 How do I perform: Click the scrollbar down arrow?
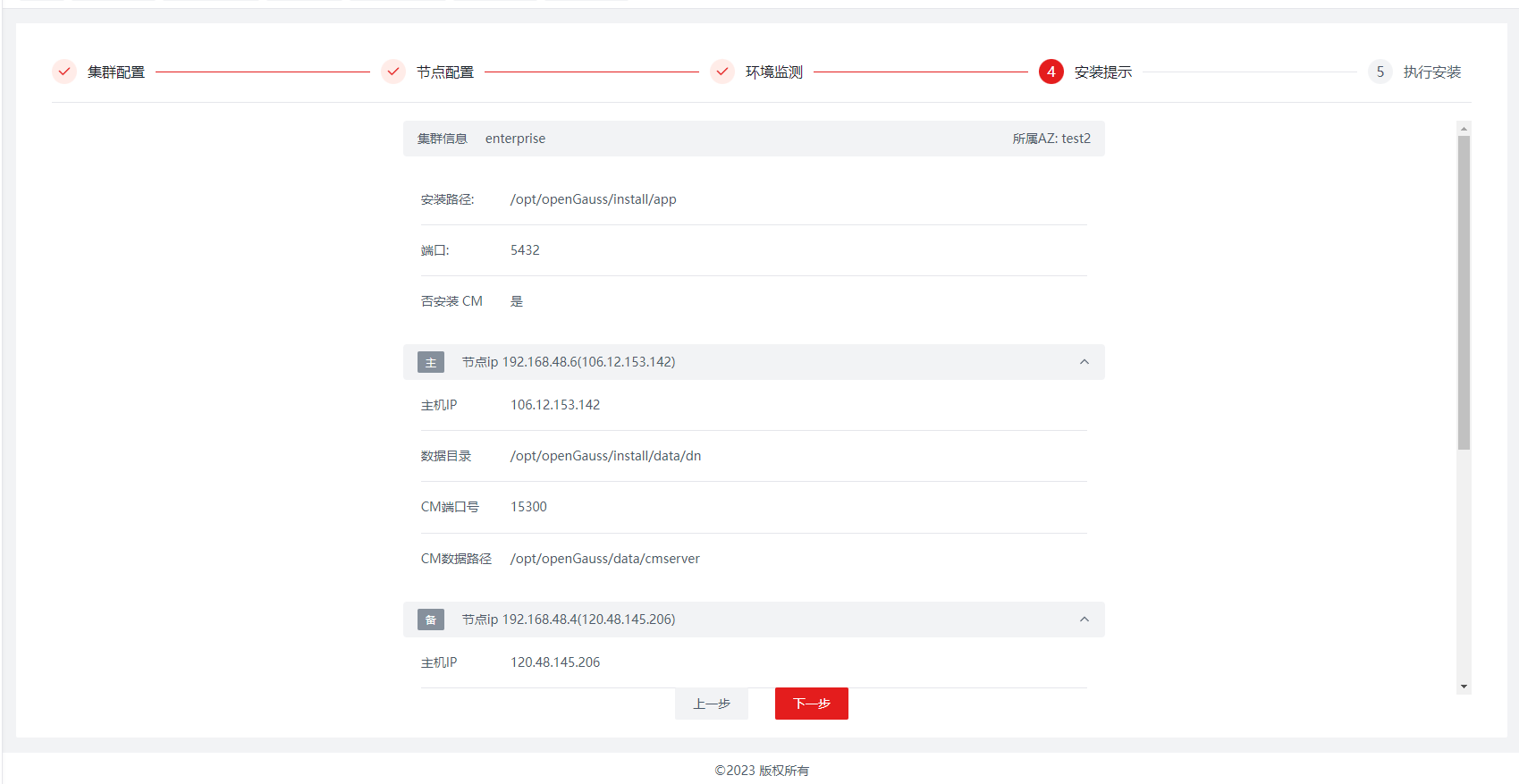click(x=1464, y=687)
